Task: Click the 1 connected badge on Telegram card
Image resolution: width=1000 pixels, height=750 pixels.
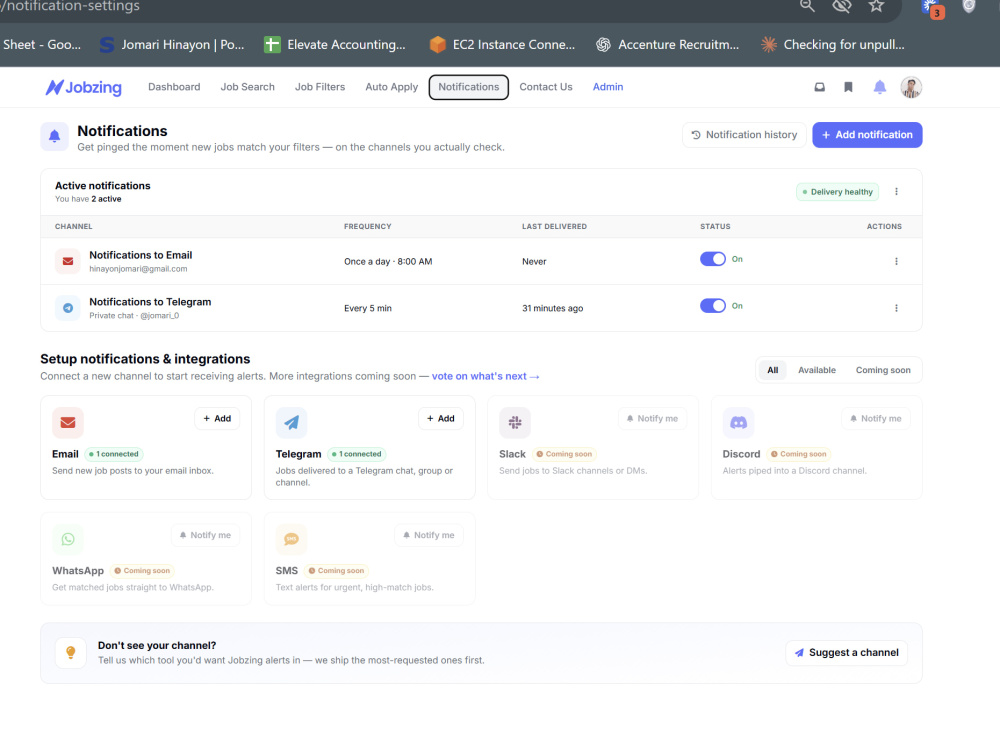Action: 357,454
